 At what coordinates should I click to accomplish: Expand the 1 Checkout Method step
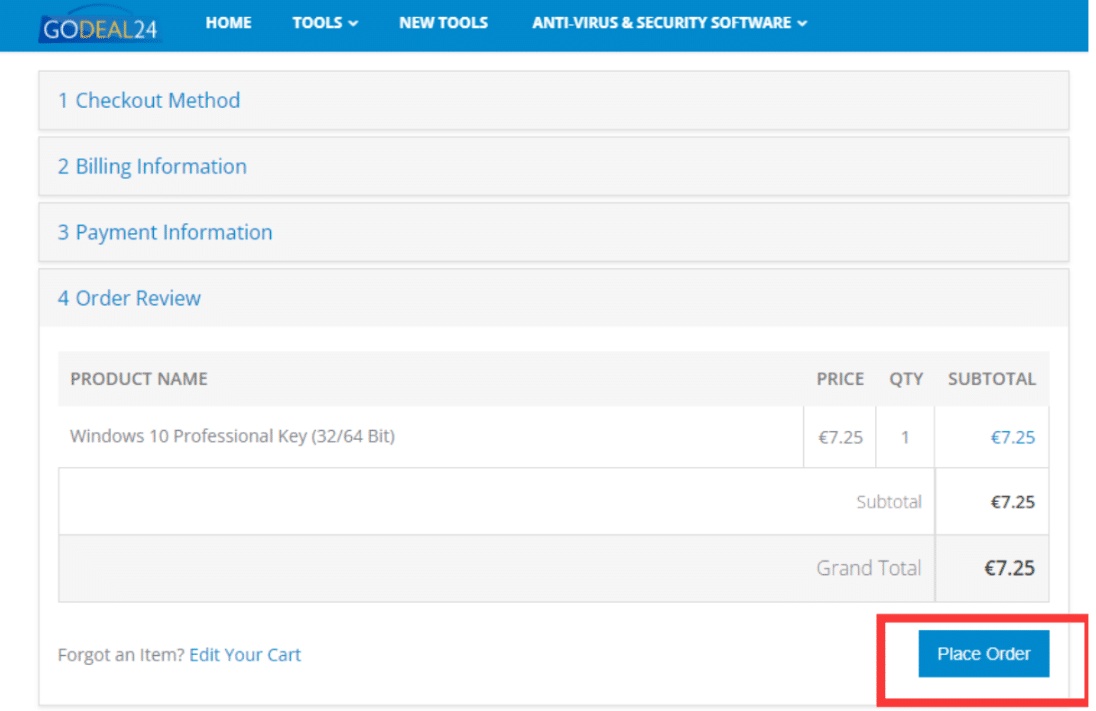554,101
